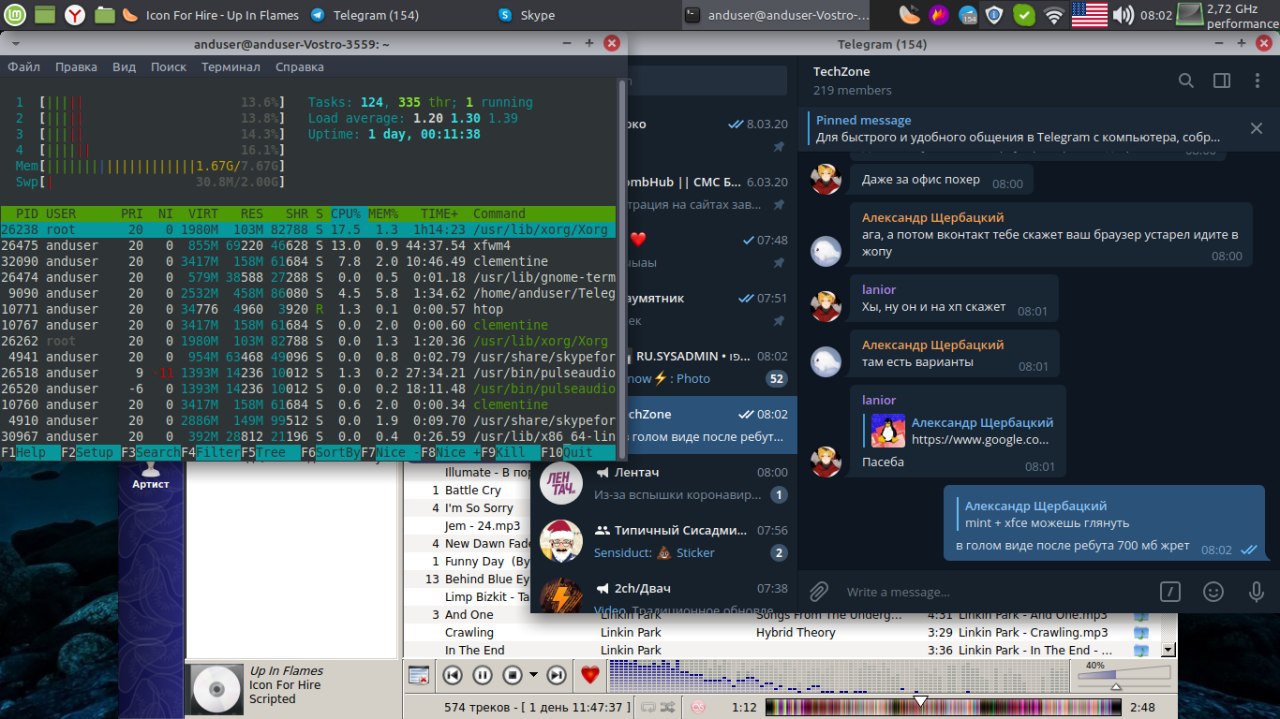Viewport: 1280px width, 719px height.
Task: Open the Pinned message banner
Action: (1020, 128)
